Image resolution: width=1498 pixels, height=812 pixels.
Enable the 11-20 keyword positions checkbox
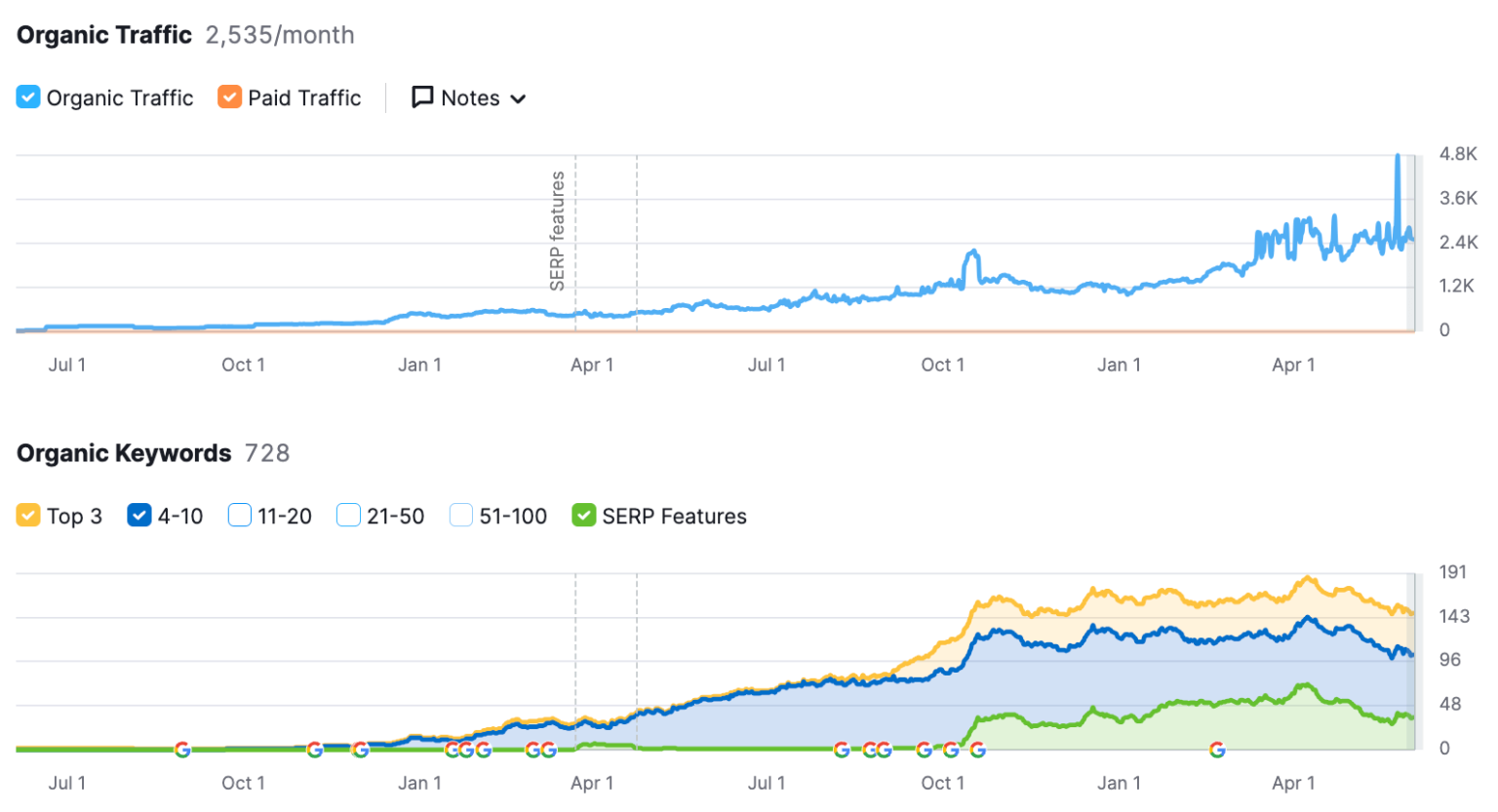(x=239, y=516)
